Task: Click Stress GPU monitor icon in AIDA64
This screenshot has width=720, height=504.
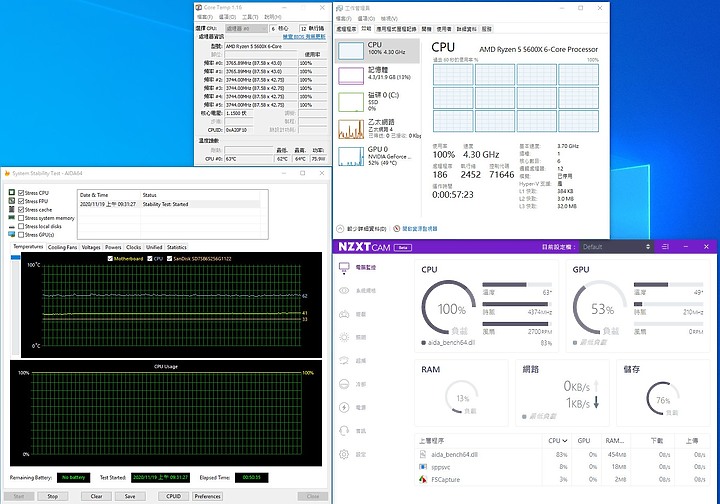Action: (12, 235)
